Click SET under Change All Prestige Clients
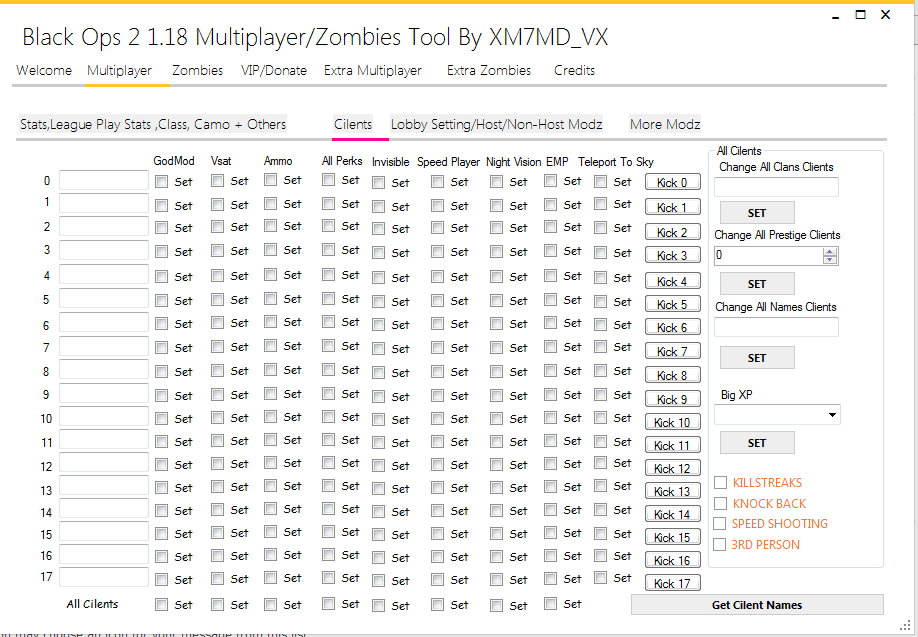 click(757, 284)
